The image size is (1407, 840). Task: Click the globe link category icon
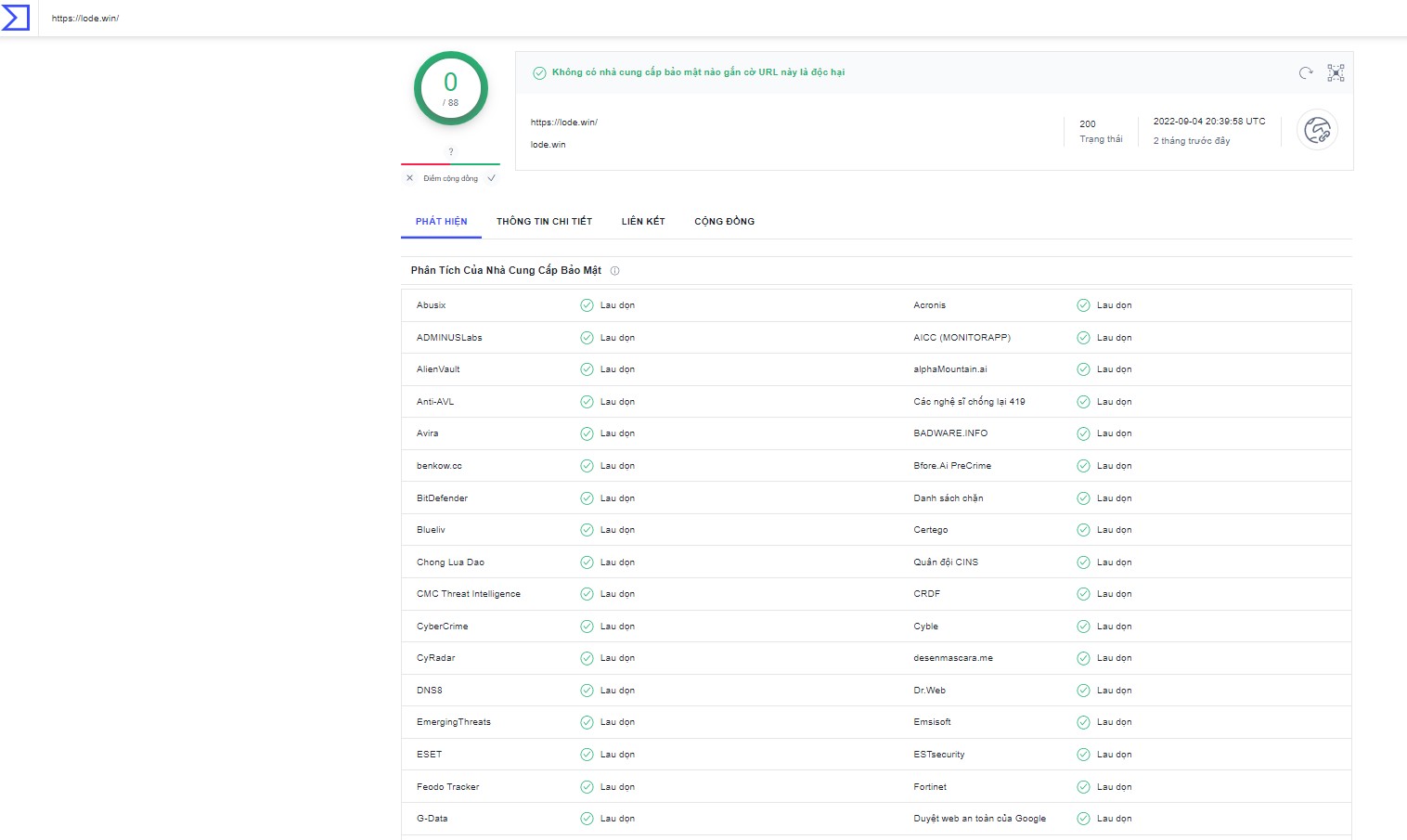(x=1317, y=130)
